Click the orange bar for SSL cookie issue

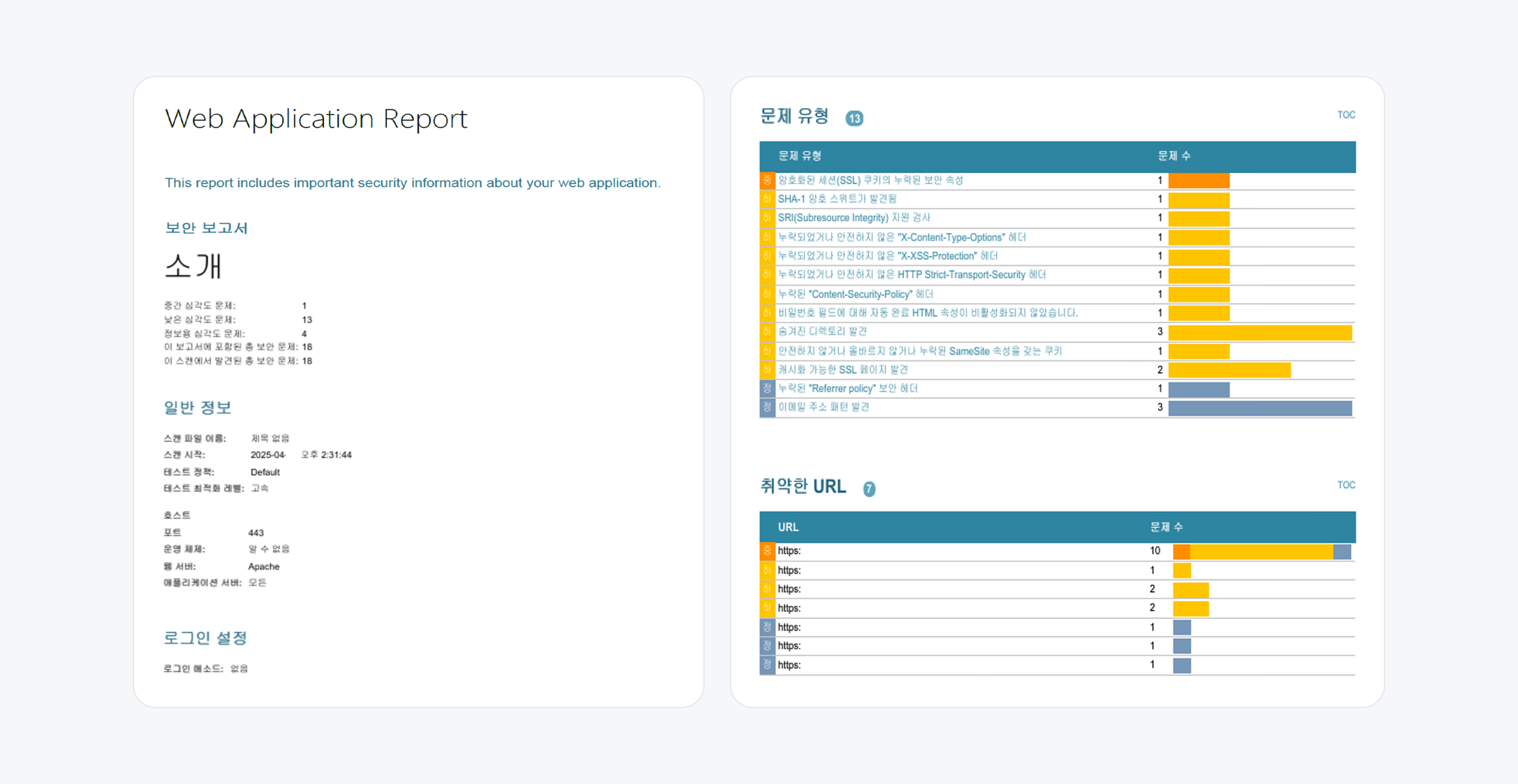(1199, 181)
